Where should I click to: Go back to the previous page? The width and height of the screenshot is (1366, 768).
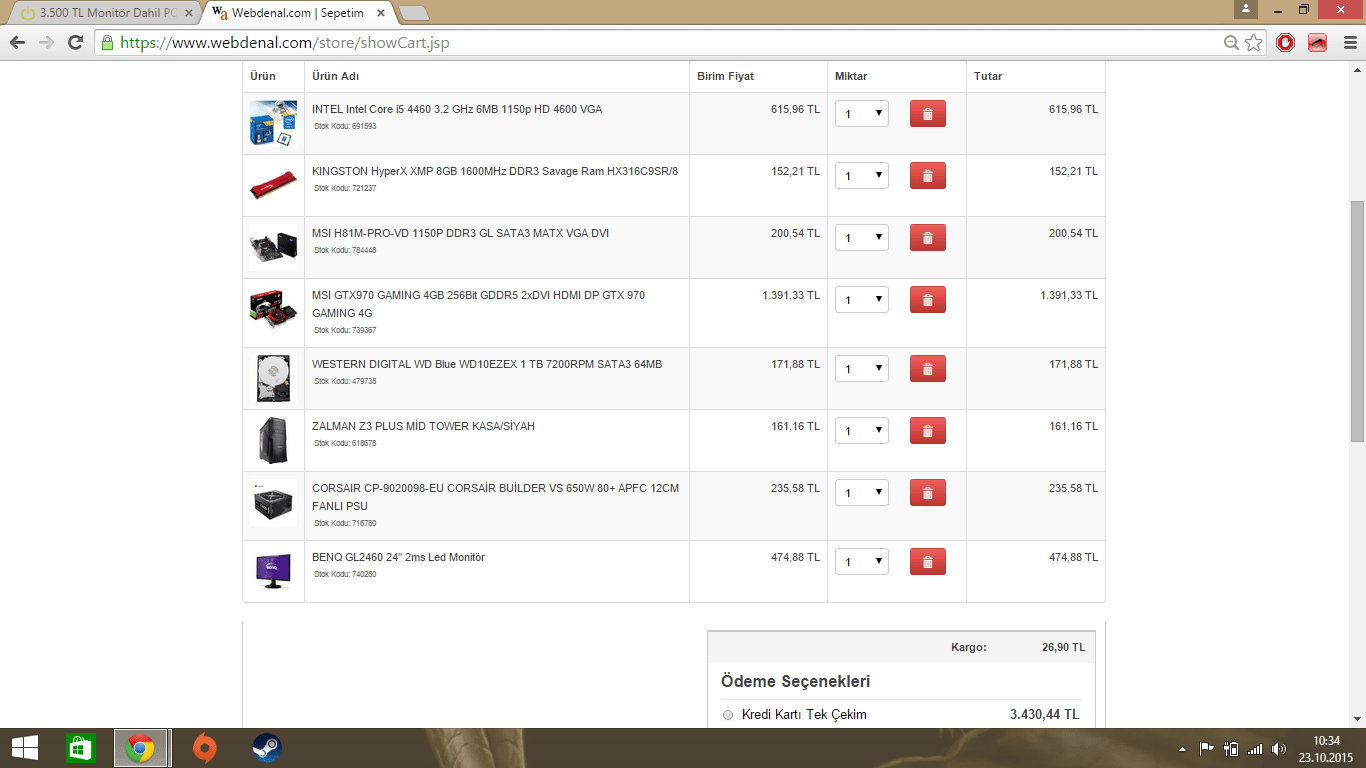coord(17,42)
